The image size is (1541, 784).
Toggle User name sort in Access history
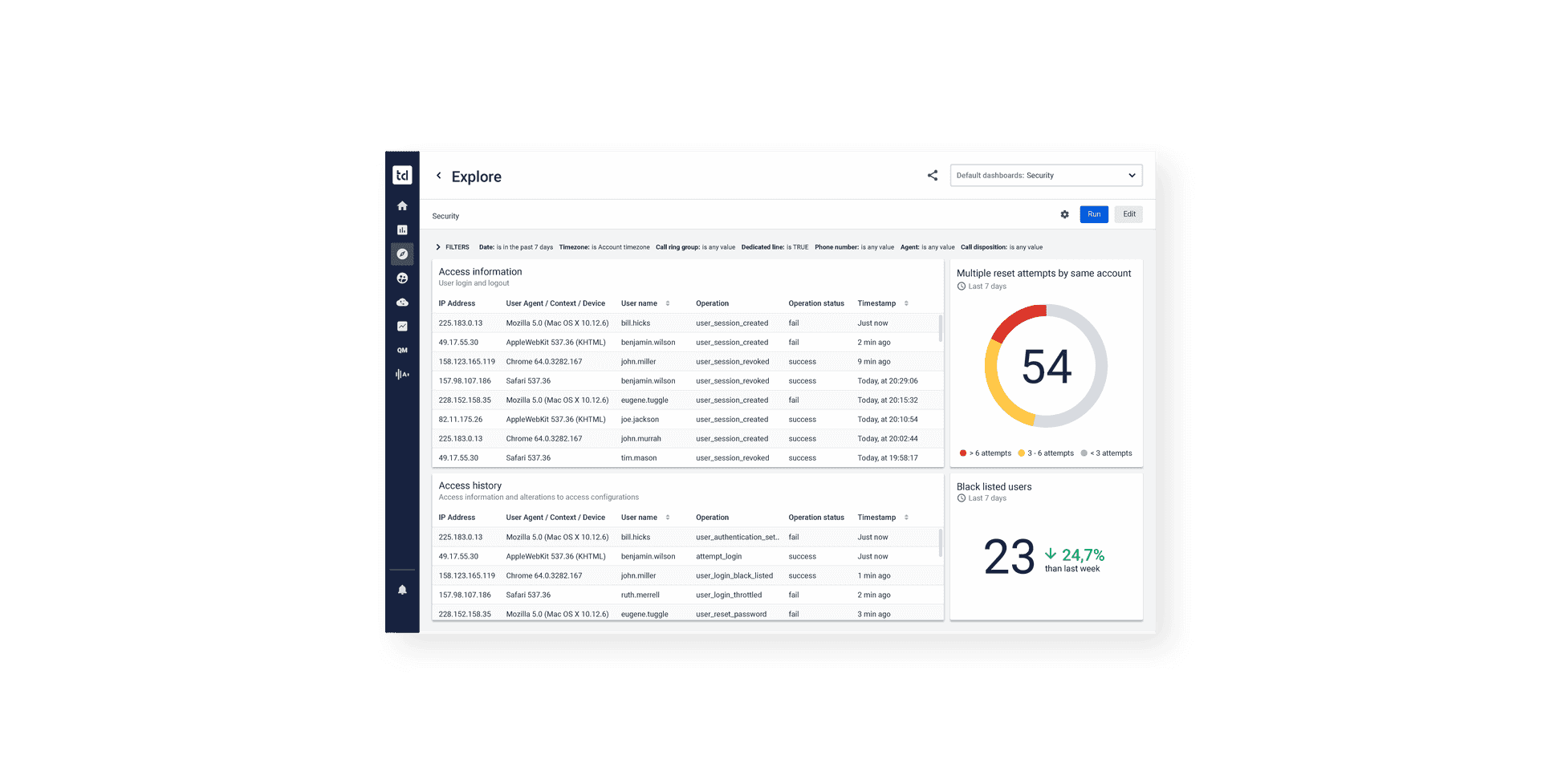[669, 518]
